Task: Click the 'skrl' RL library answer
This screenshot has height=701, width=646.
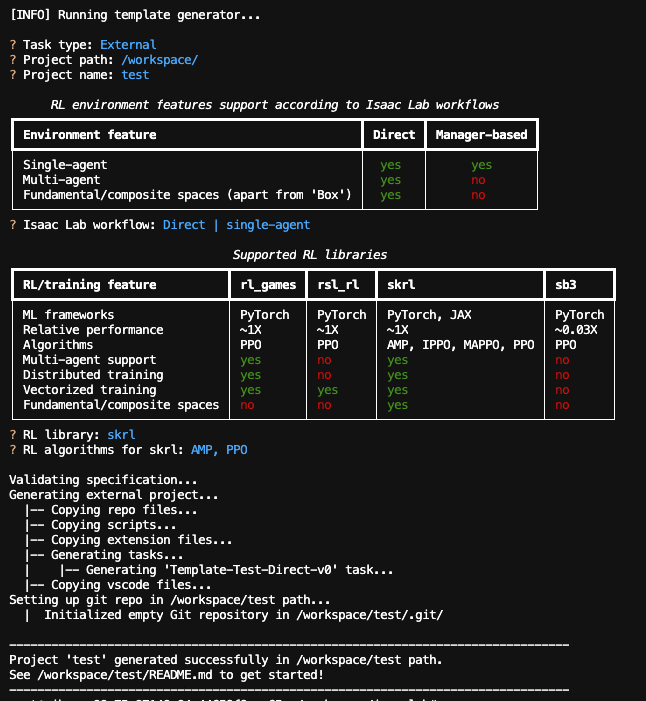Action: coord(121,435)
